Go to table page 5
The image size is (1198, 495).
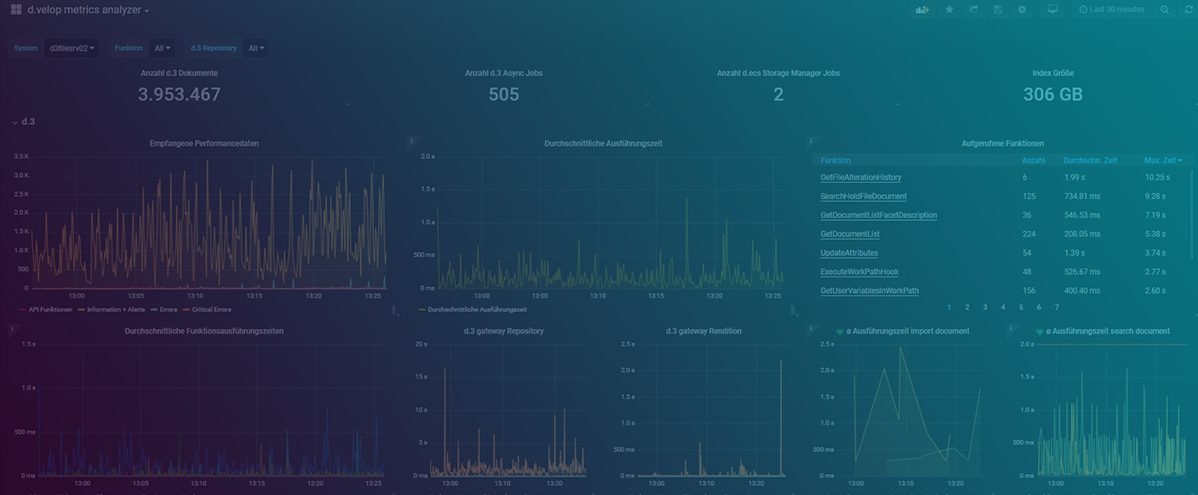tap(1021, 307)
